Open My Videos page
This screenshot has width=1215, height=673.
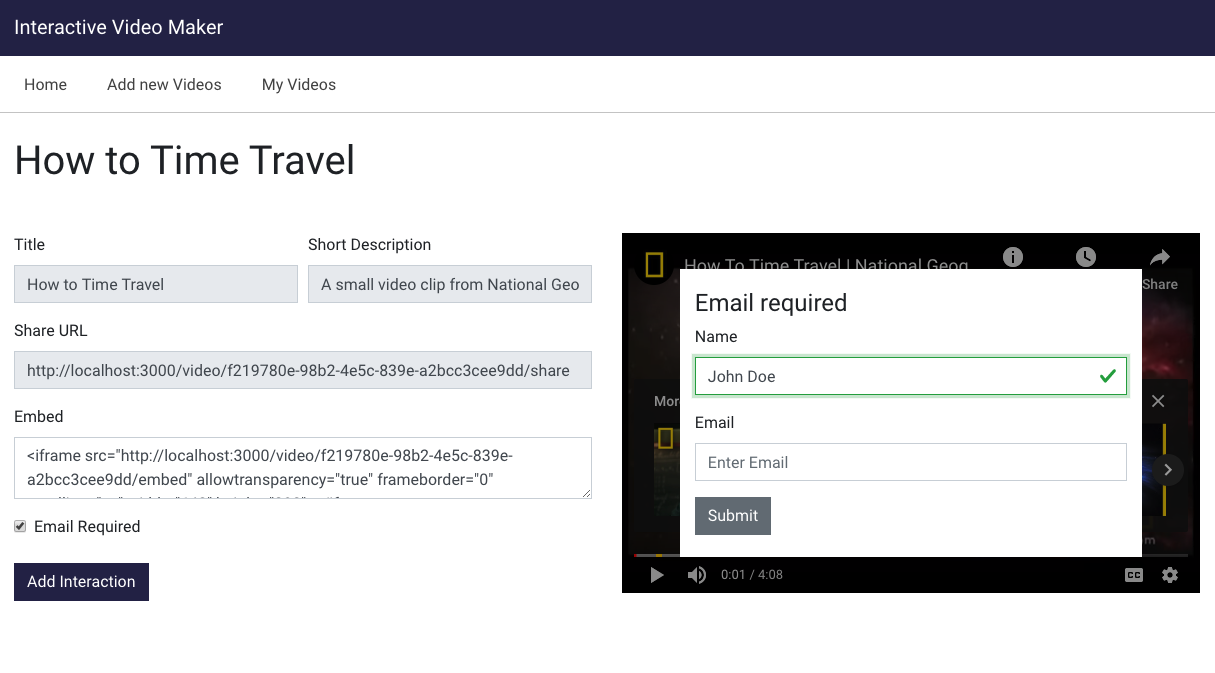(299, 85)
